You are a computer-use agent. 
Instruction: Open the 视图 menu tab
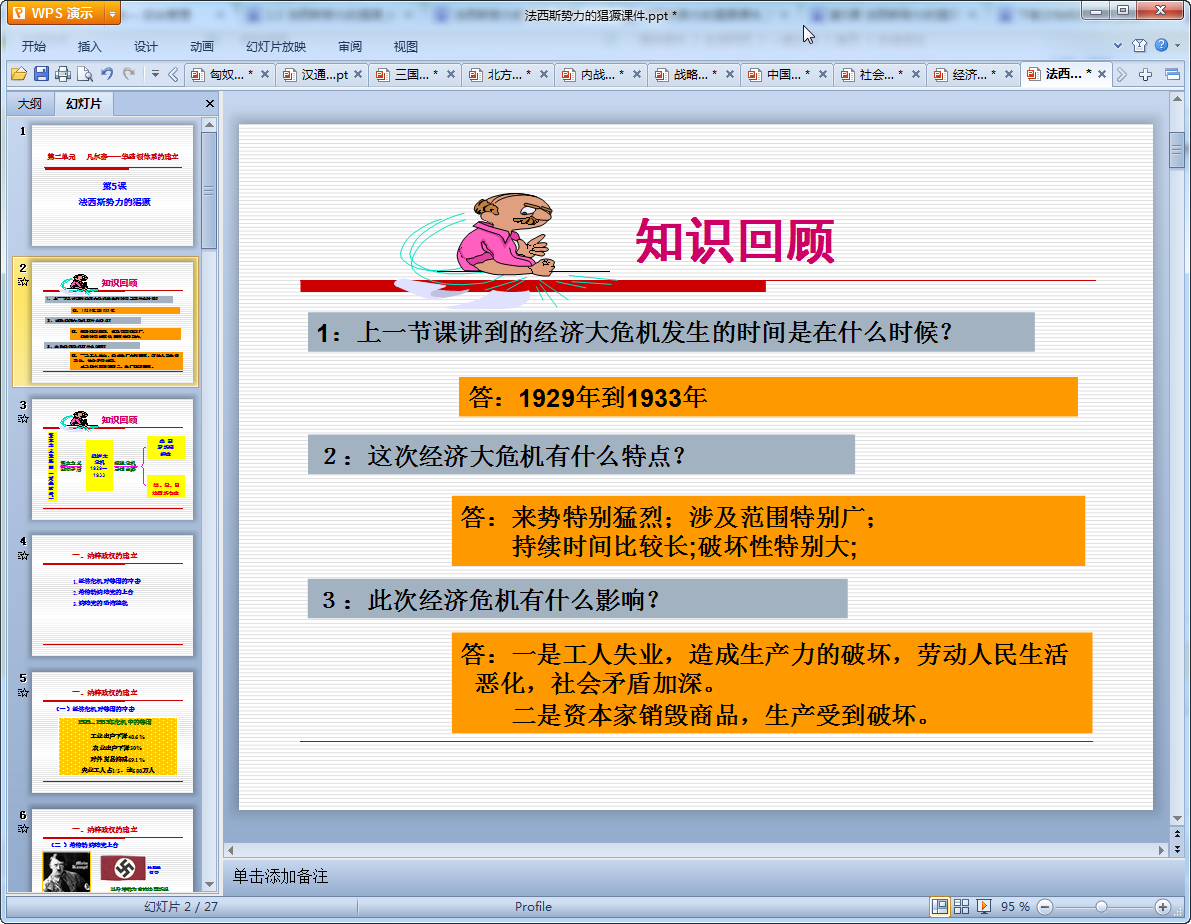pyautogui.click(x=406, y=46)
